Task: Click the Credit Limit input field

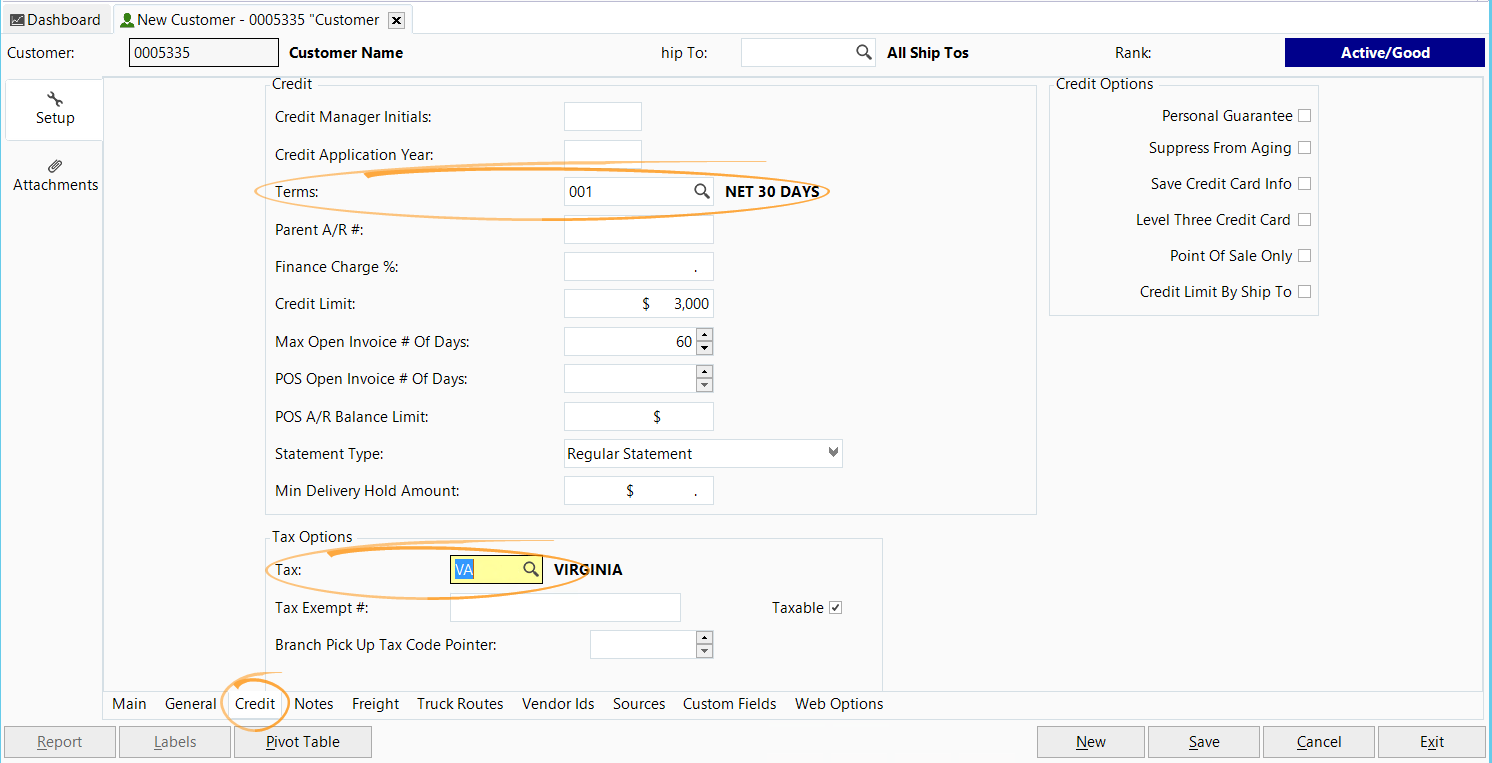Action: click(638, 304)
